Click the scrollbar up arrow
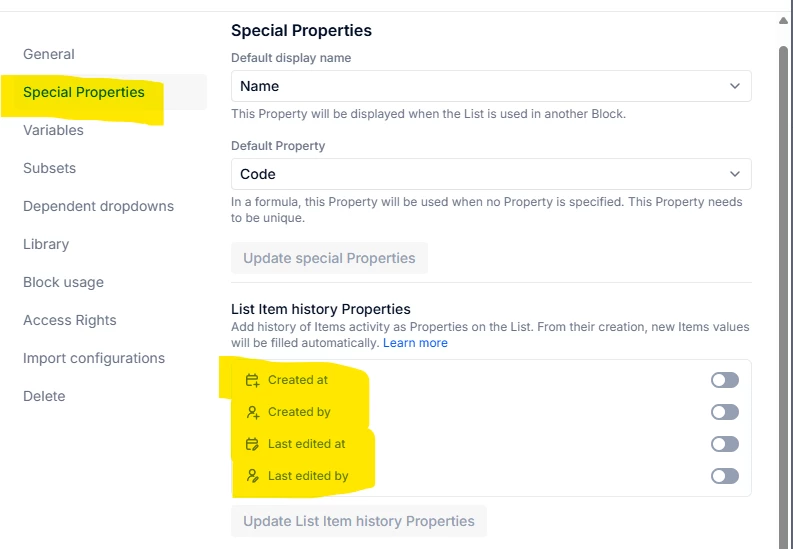 coord(783,21)
